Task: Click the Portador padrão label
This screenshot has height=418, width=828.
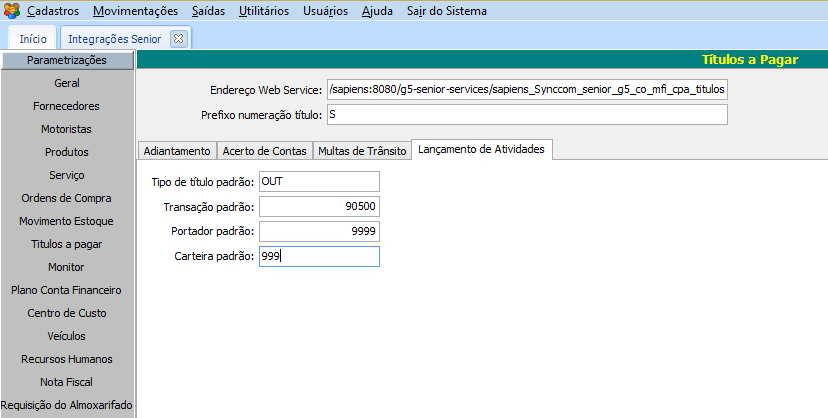Action: point(212,231)
